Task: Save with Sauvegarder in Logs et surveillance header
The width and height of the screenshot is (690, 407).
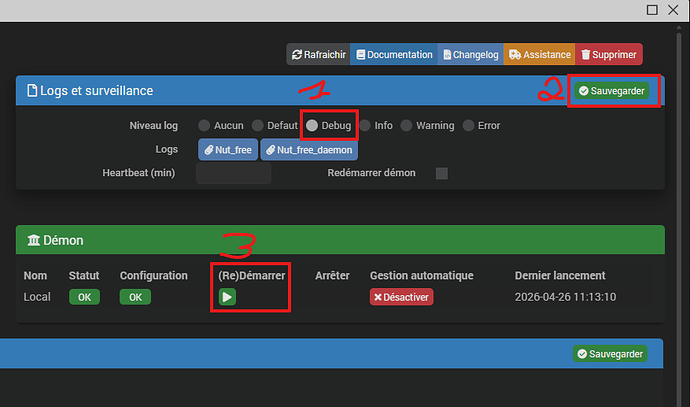Action: [612, 91]
